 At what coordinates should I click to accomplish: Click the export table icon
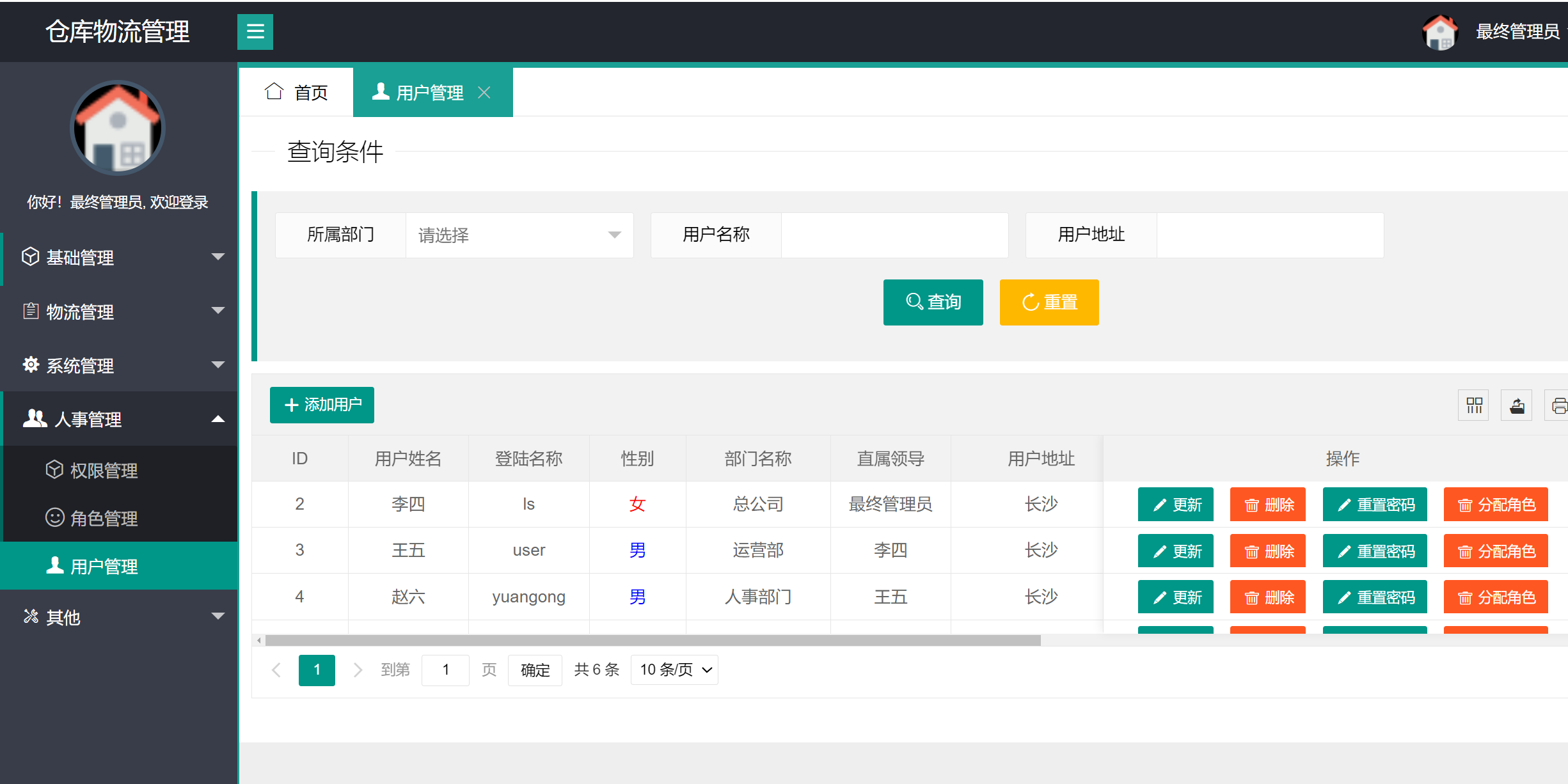(x=1517, y=405)
